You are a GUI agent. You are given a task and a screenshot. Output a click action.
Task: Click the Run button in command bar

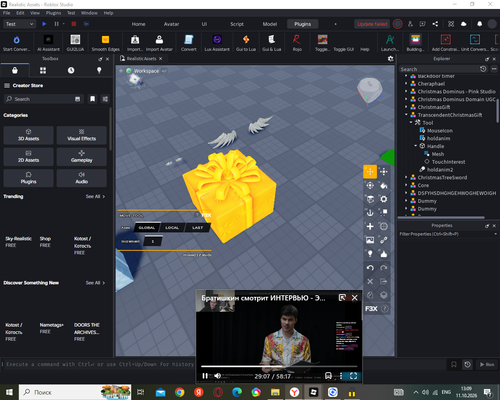(x=487, y=365)
